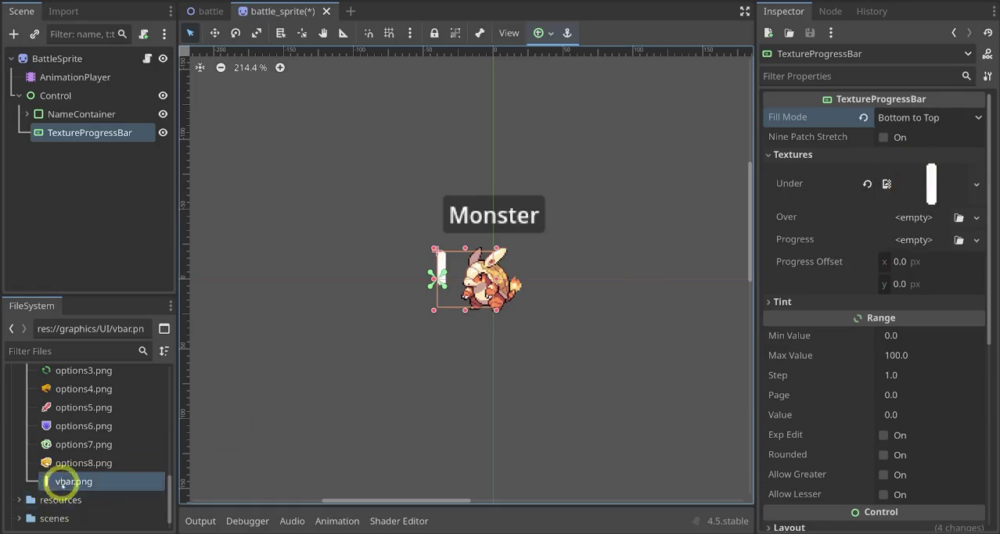Expand the Tint section
This screenshot has width=1000, height=534.
(x=768, y=302)
